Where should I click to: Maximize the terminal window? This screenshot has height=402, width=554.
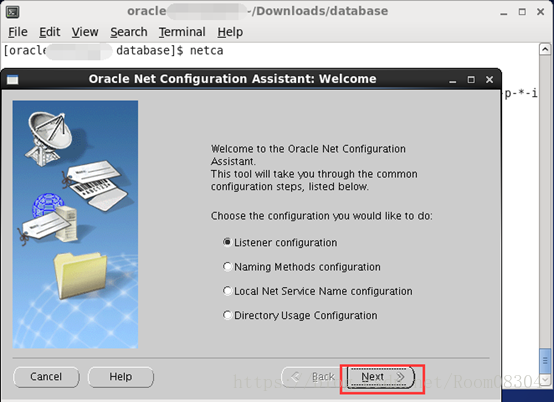522,12
